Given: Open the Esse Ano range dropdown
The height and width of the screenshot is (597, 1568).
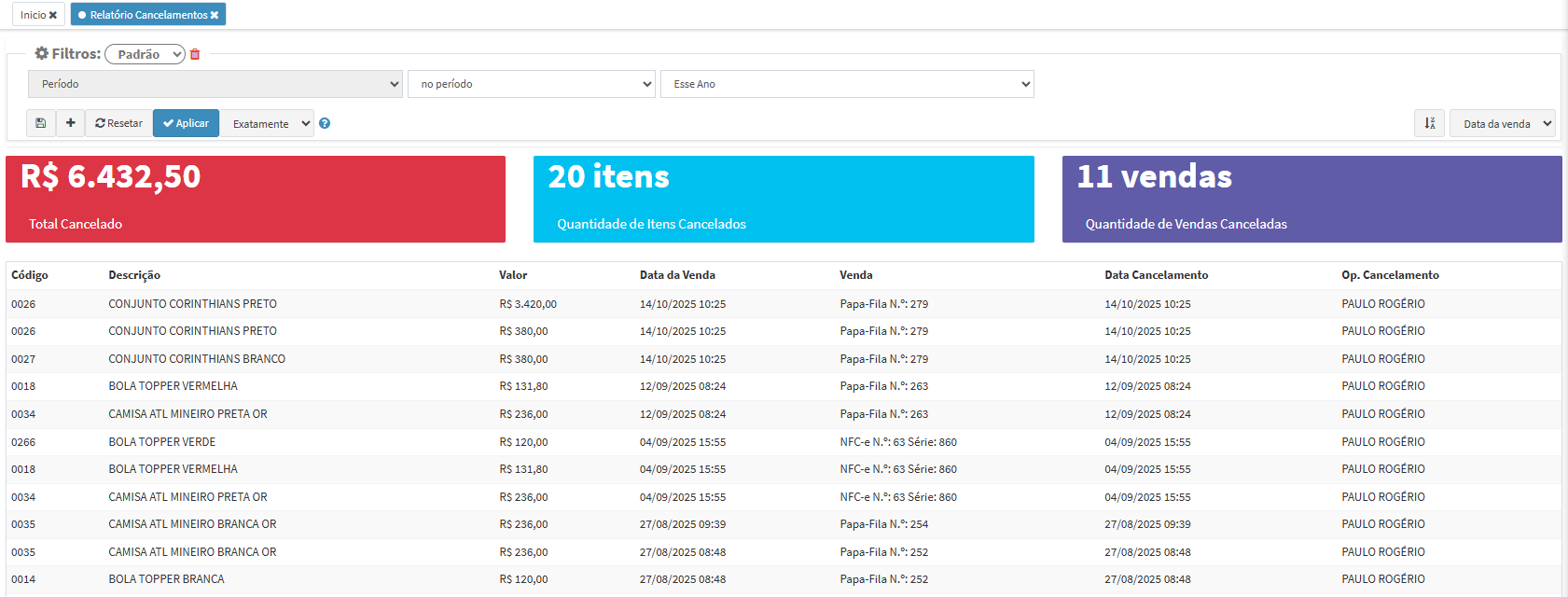Looking at the screenshot, I should pos(847,84).
